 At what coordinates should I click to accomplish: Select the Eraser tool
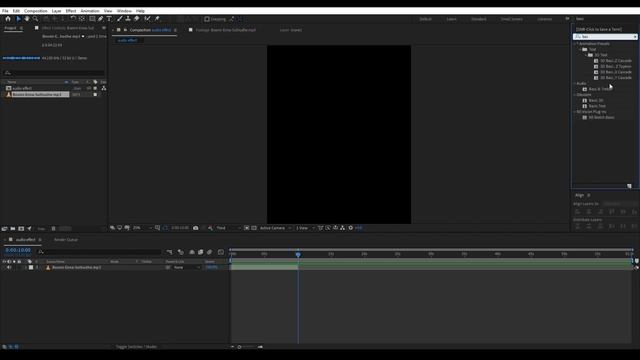[x=137, y=19]
